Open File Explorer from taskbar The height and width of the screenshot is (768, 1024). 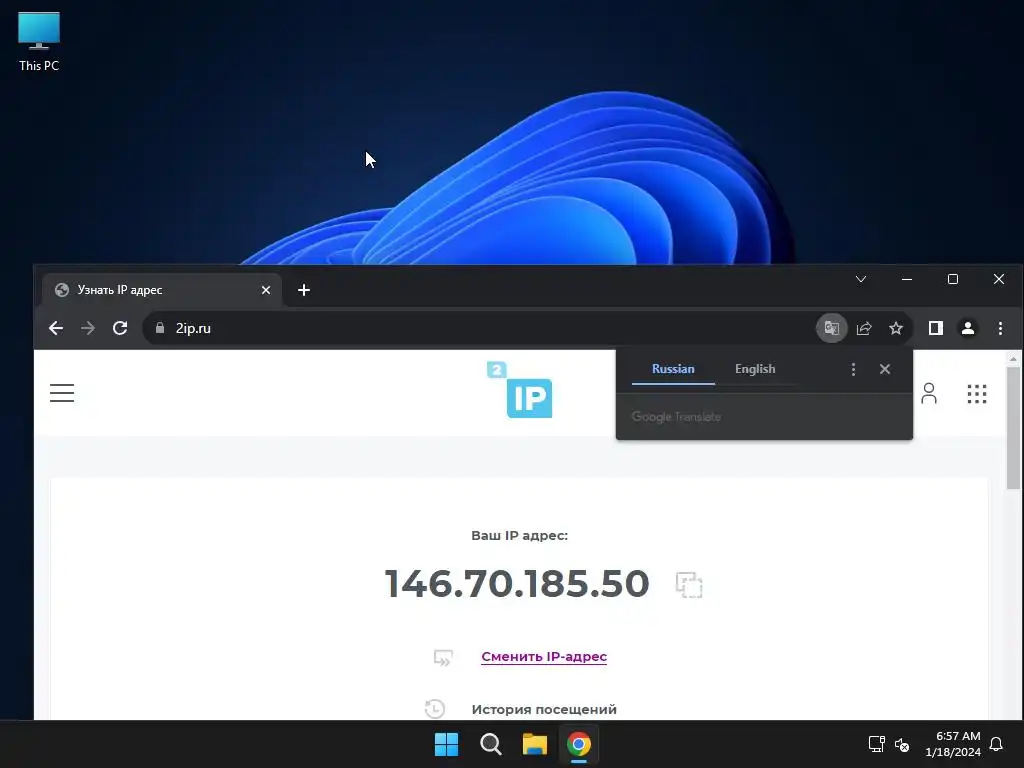(x=534, y=744)
